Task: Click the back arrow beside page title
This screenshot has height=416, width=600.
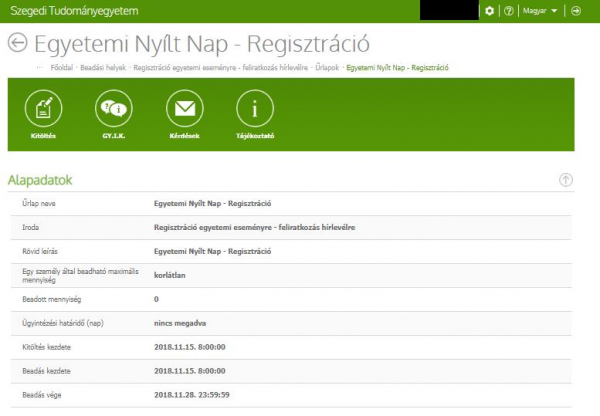Action: (x=17, y=42)
